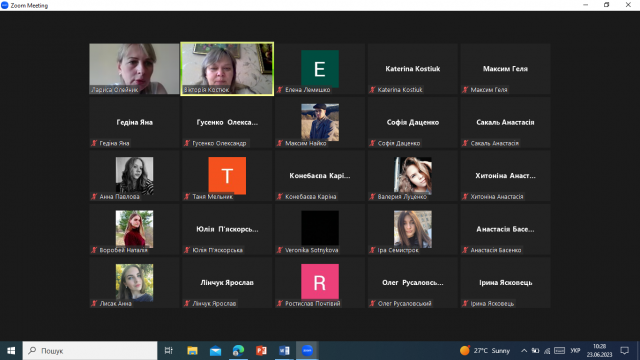The width and height of the screenshot is (640, 360).
Task: Switch to PowerPoint in the taskbar
Action: point(261,351)
